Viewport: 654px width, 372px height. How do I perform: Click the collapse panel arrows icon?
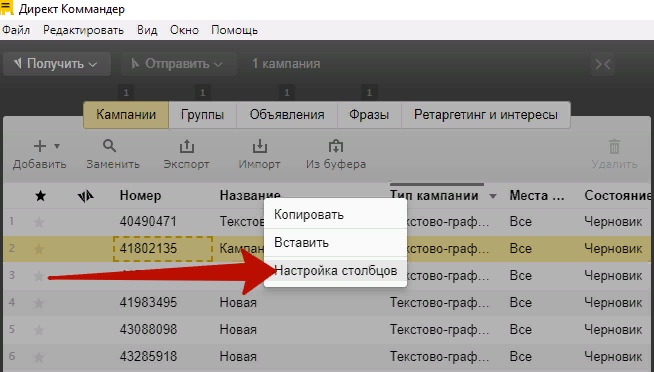pyautogui.click(x=603, y=64)
